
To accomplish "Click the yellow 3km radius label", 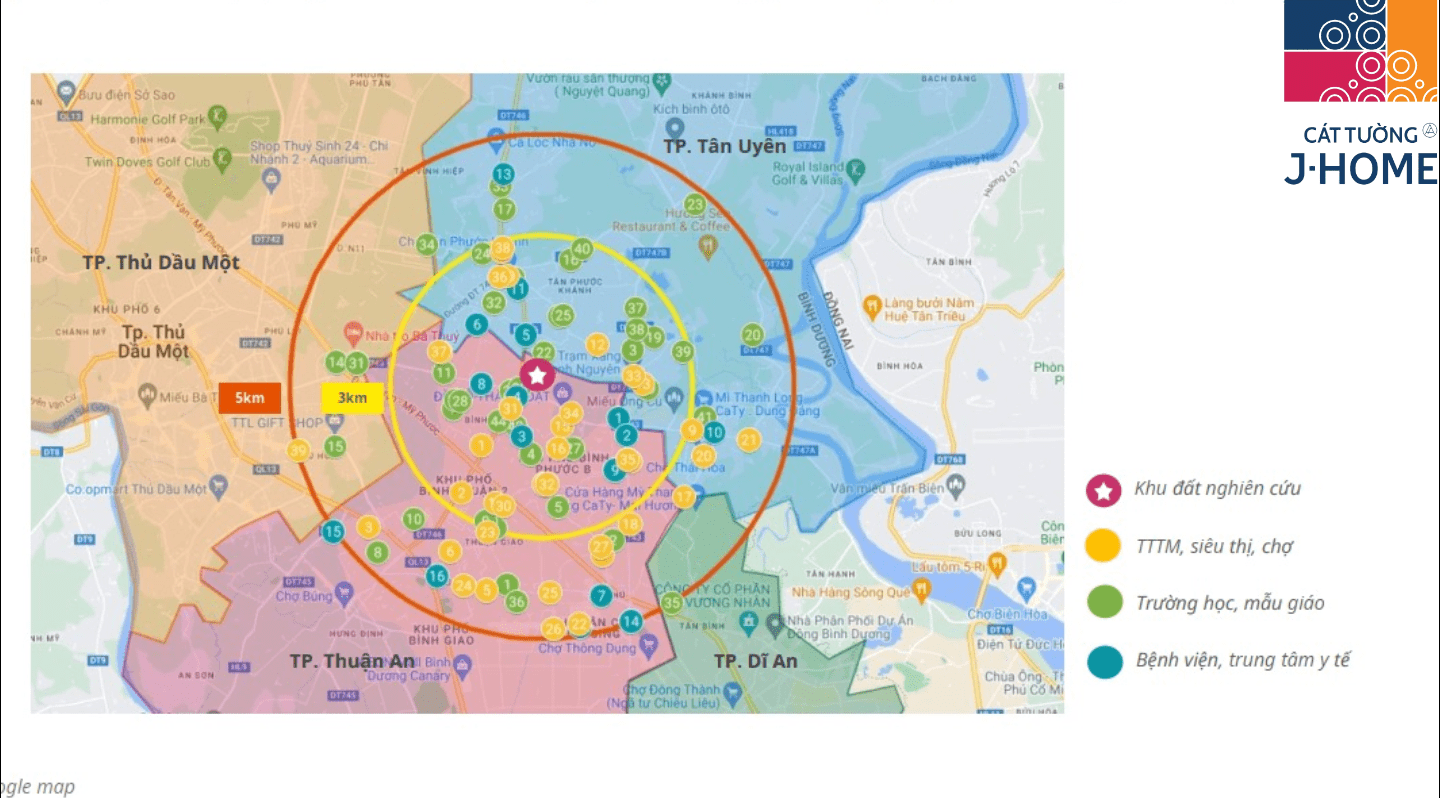I will pos(352,398).
